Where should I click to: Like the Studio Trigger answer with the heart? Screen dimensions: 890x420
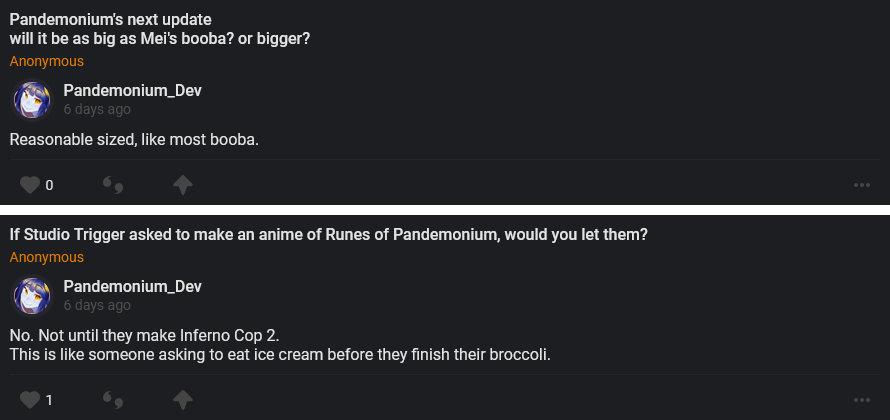[30, 400]
